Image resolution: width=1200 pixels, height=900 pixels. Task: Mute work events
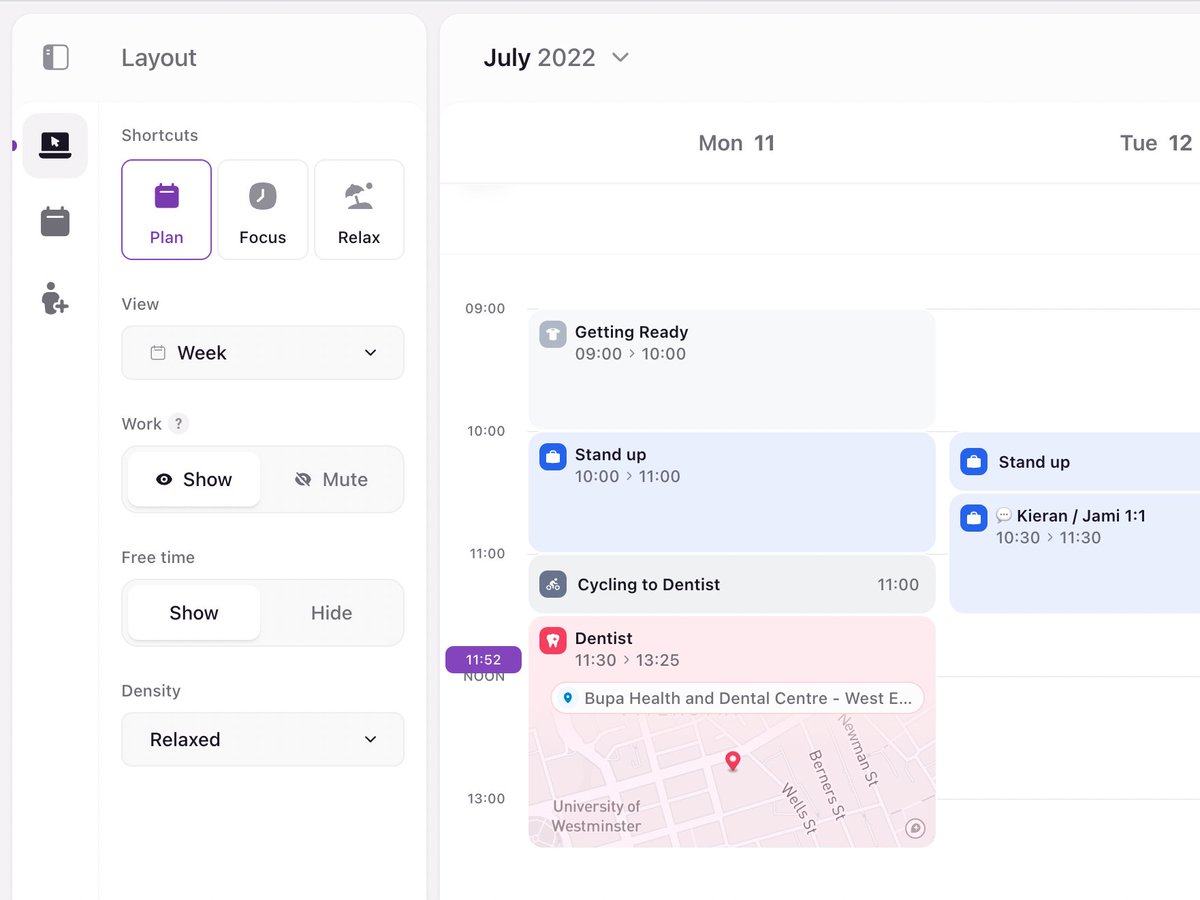[332, 479]
